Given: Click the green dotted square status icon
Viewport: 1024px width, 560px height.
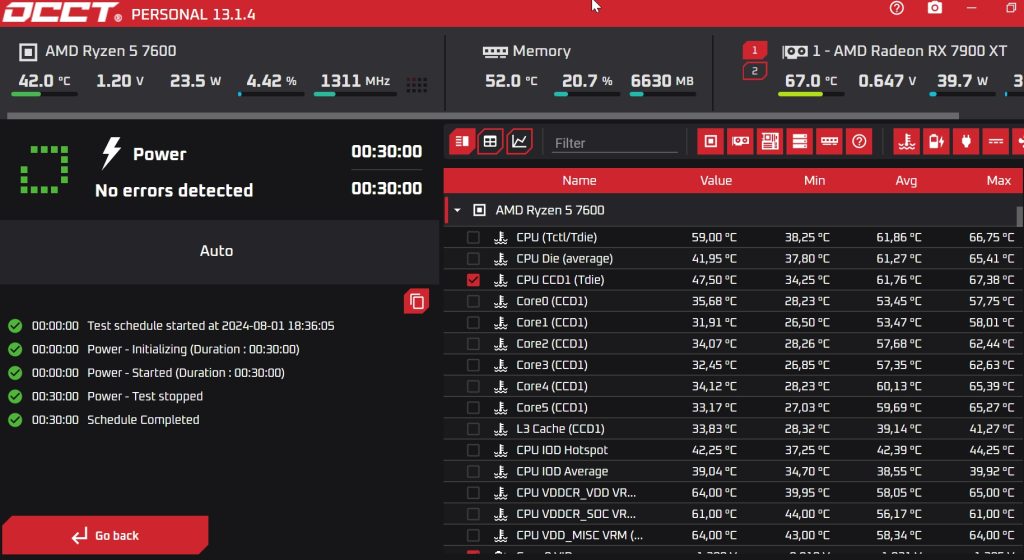Looking at the screenshot, I should point(44,170).
